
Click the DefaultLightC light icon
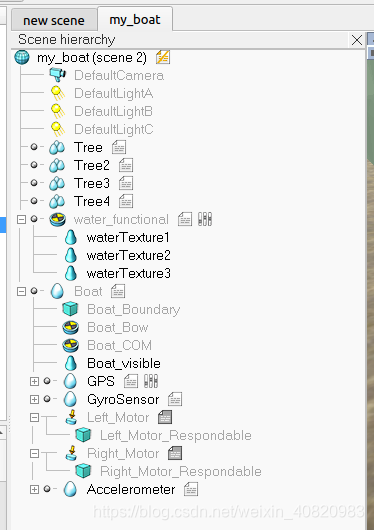58,129
